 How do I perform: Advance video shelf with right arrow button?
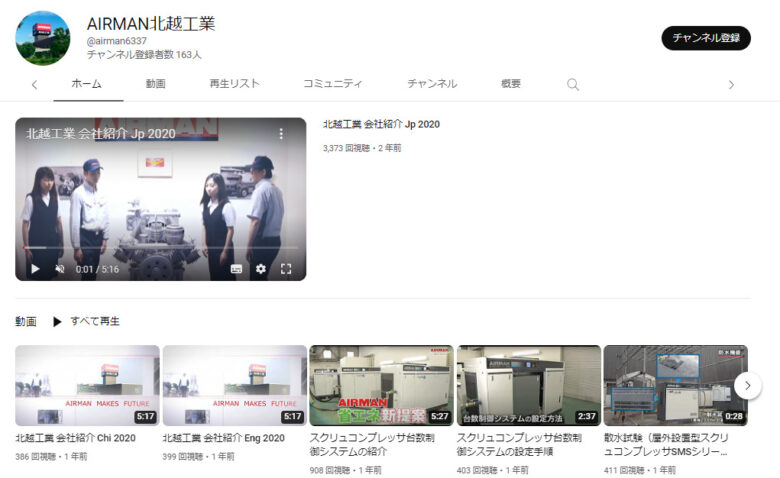click(x=747, y=385)
